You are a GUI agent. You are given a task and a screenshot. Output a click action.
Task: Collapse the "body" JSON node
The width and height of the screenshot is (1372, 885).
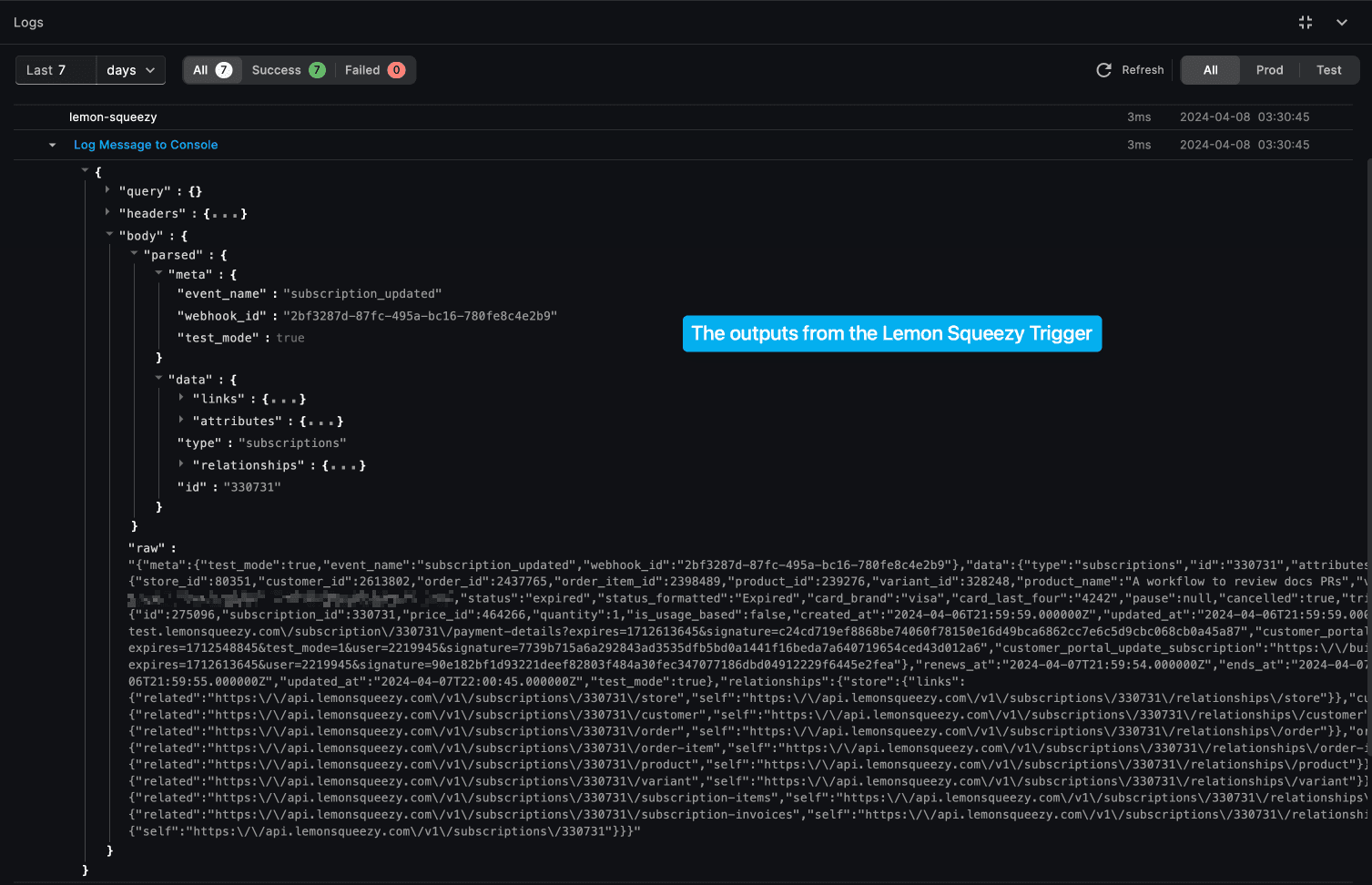[109, 235]
